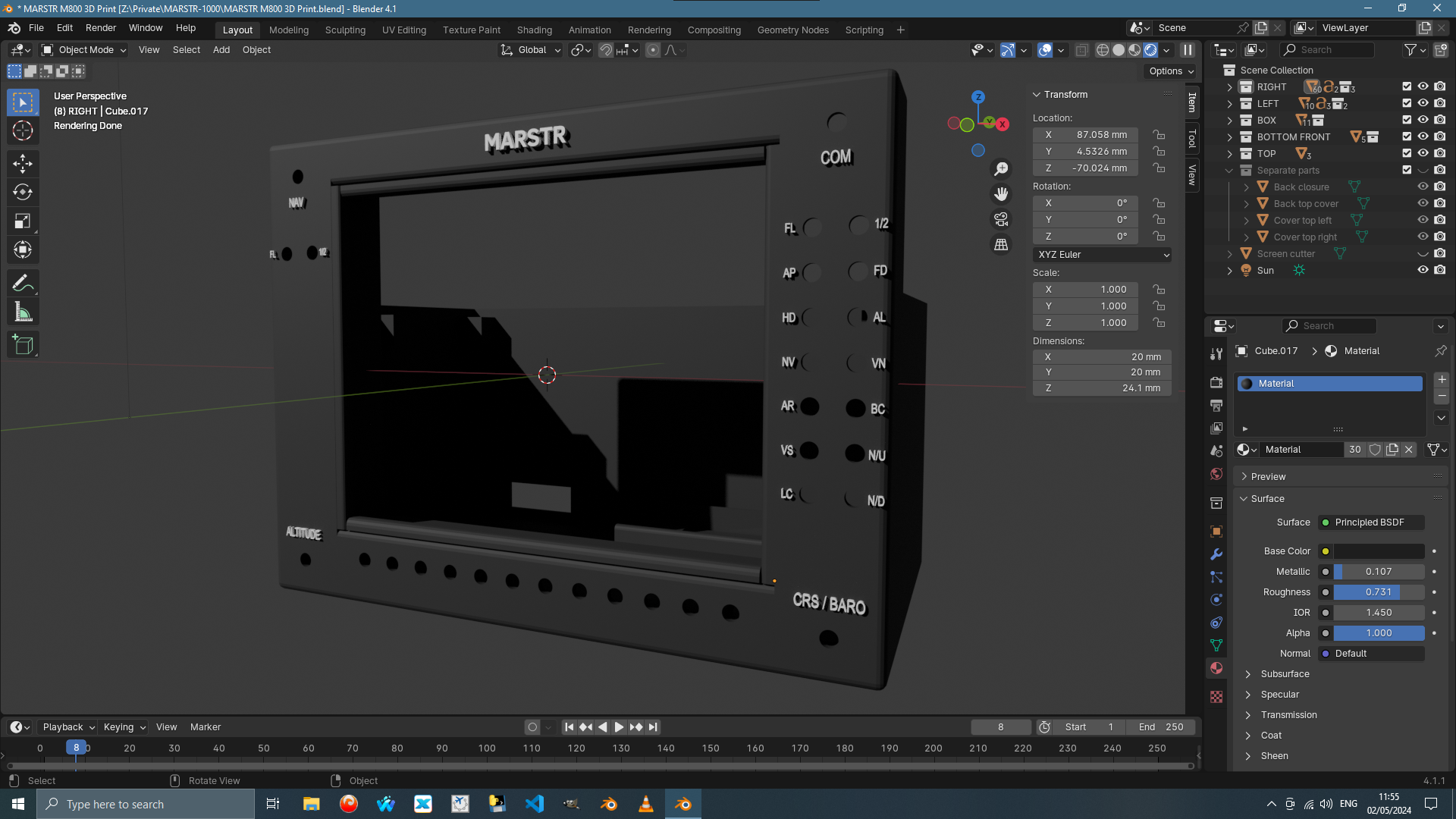Activate the Rotate tool

23,192
